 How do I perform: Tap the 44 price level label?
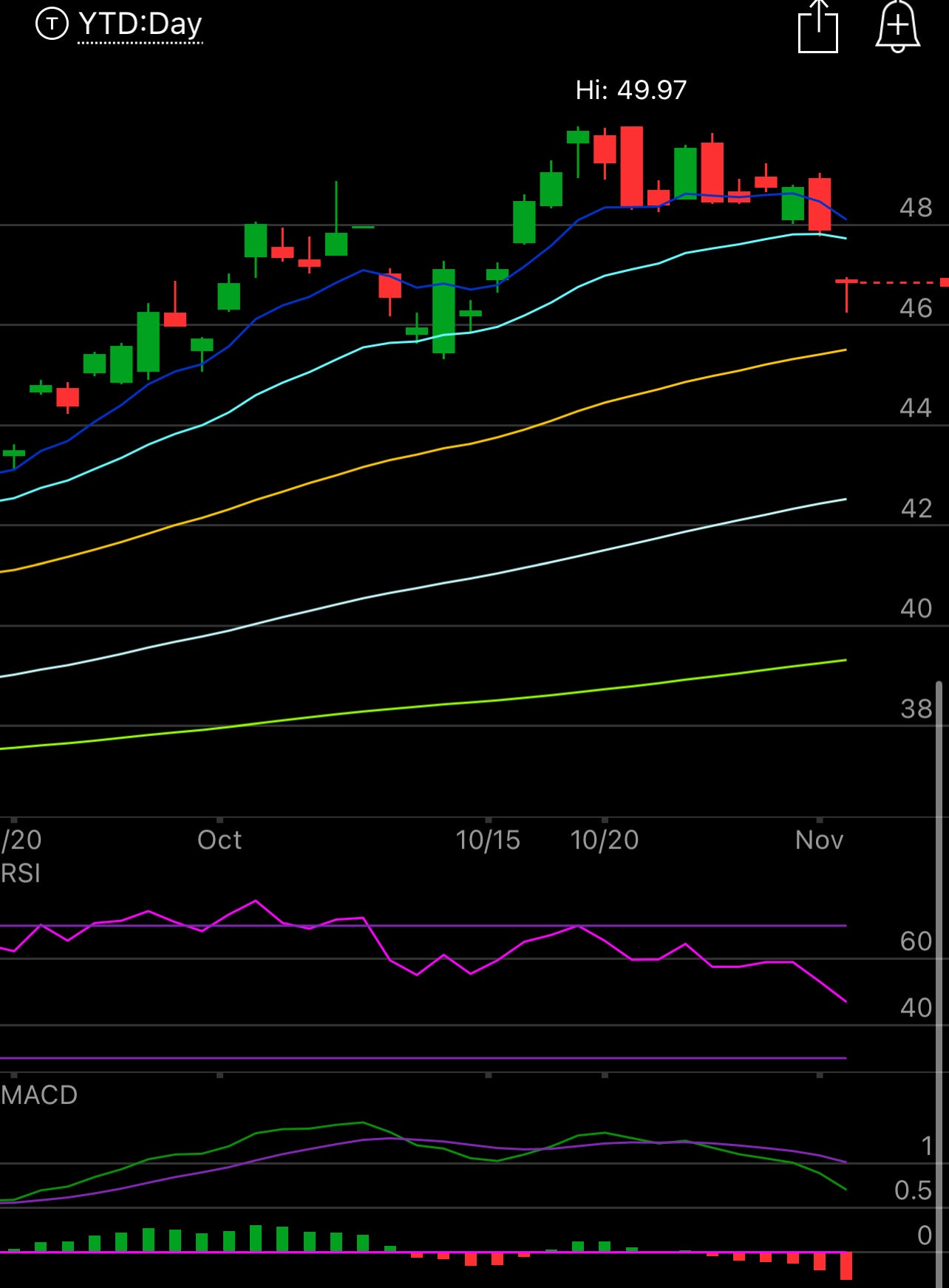pyautogui.click(x=916, y=408)
